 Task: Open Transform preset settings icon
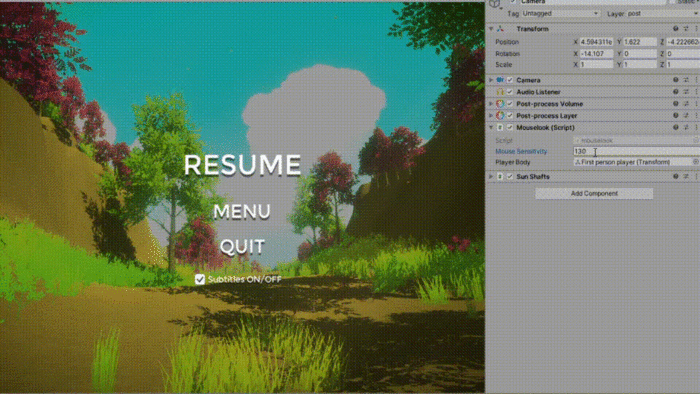pyautogui.click(x=686, y=29)
